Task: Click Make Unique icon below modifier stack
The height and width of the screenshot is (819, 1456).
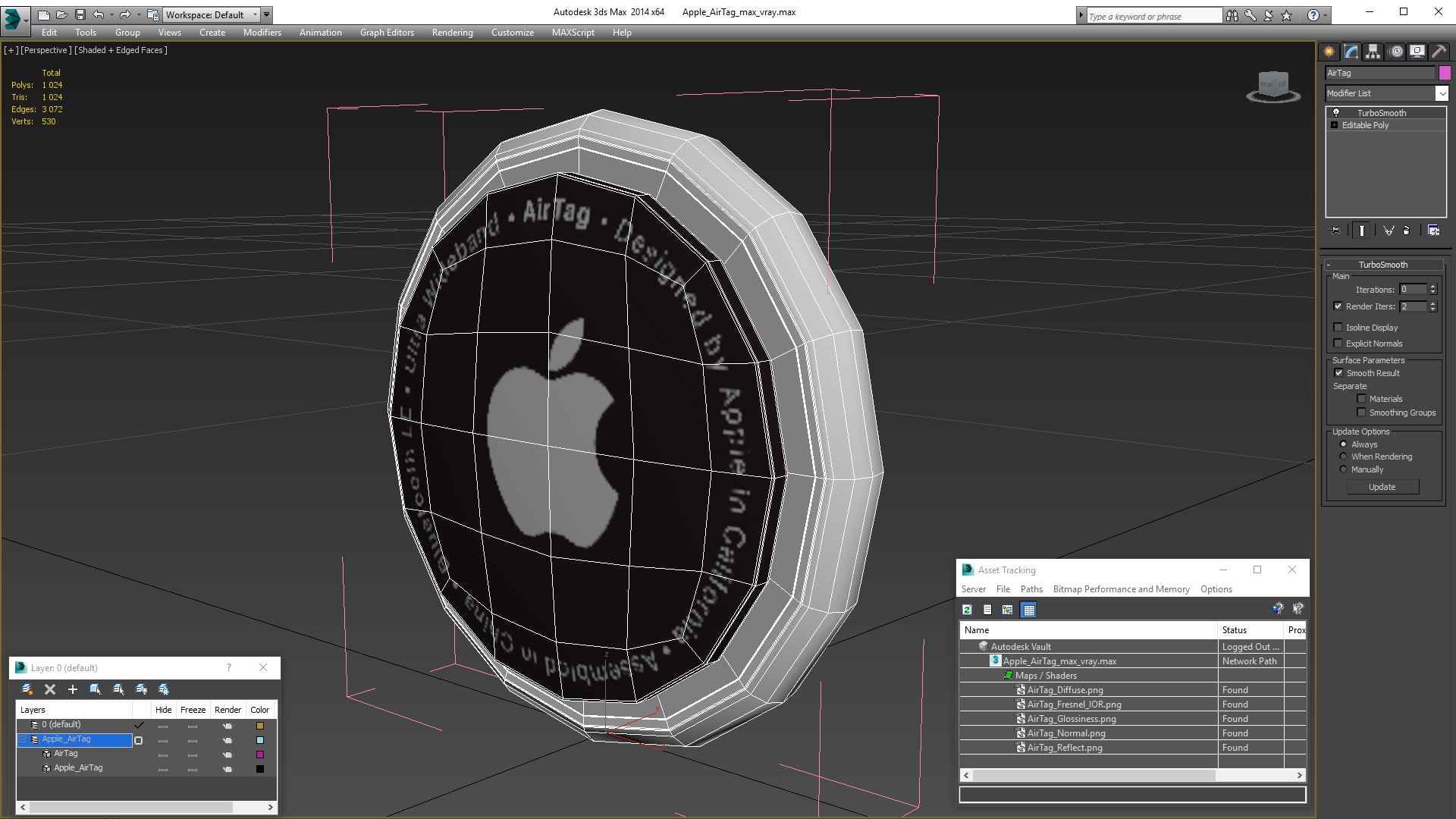Action: [1389, 231]
